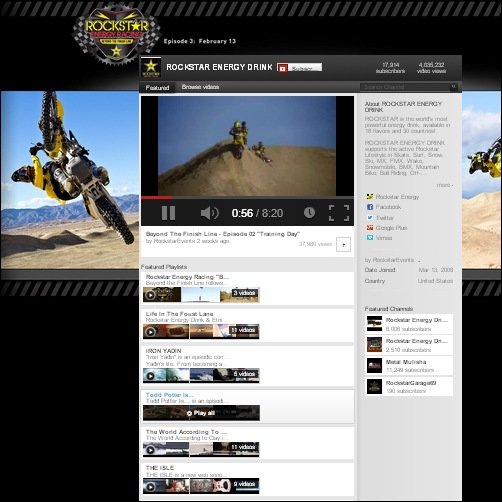Open the Facebook link
Screen dimensions: 502x502
[388, 207]
